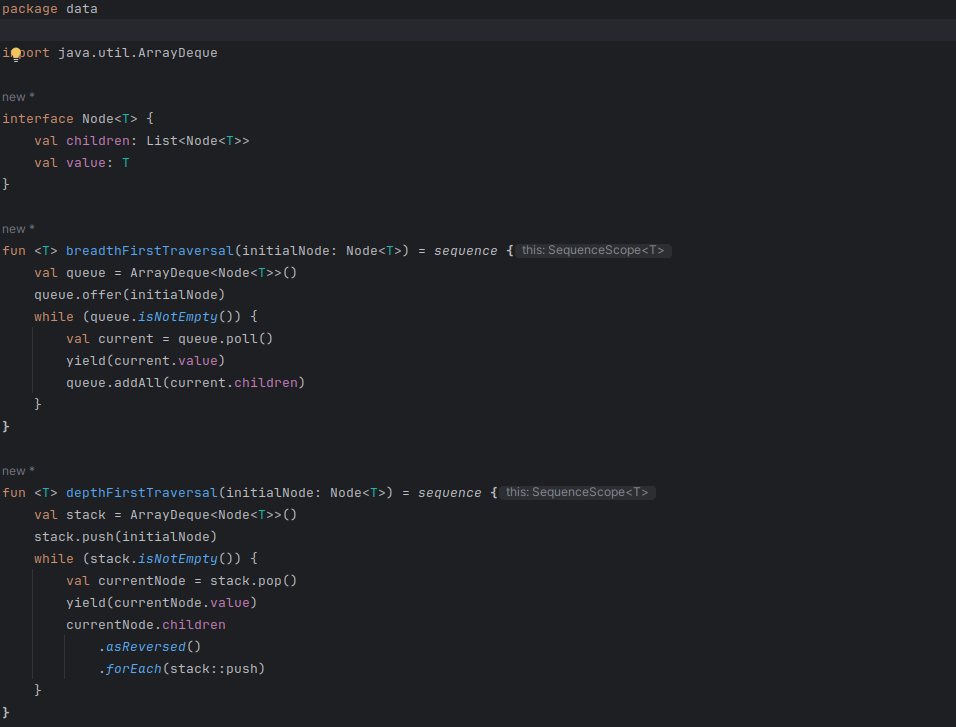
Task: Click the 'new *' hint above breadthFirstTraversal function
Action: (18, 229)
